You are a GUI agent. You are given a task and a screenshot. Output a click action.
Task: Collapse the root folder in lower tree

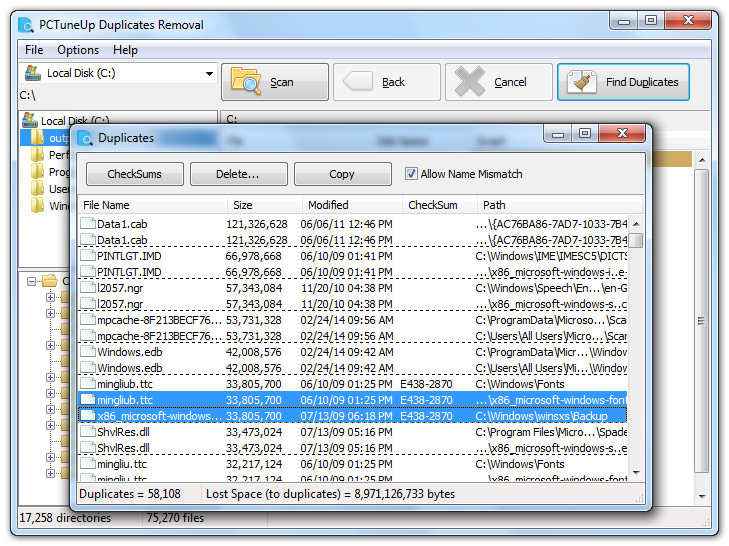(x=31, y=281)
